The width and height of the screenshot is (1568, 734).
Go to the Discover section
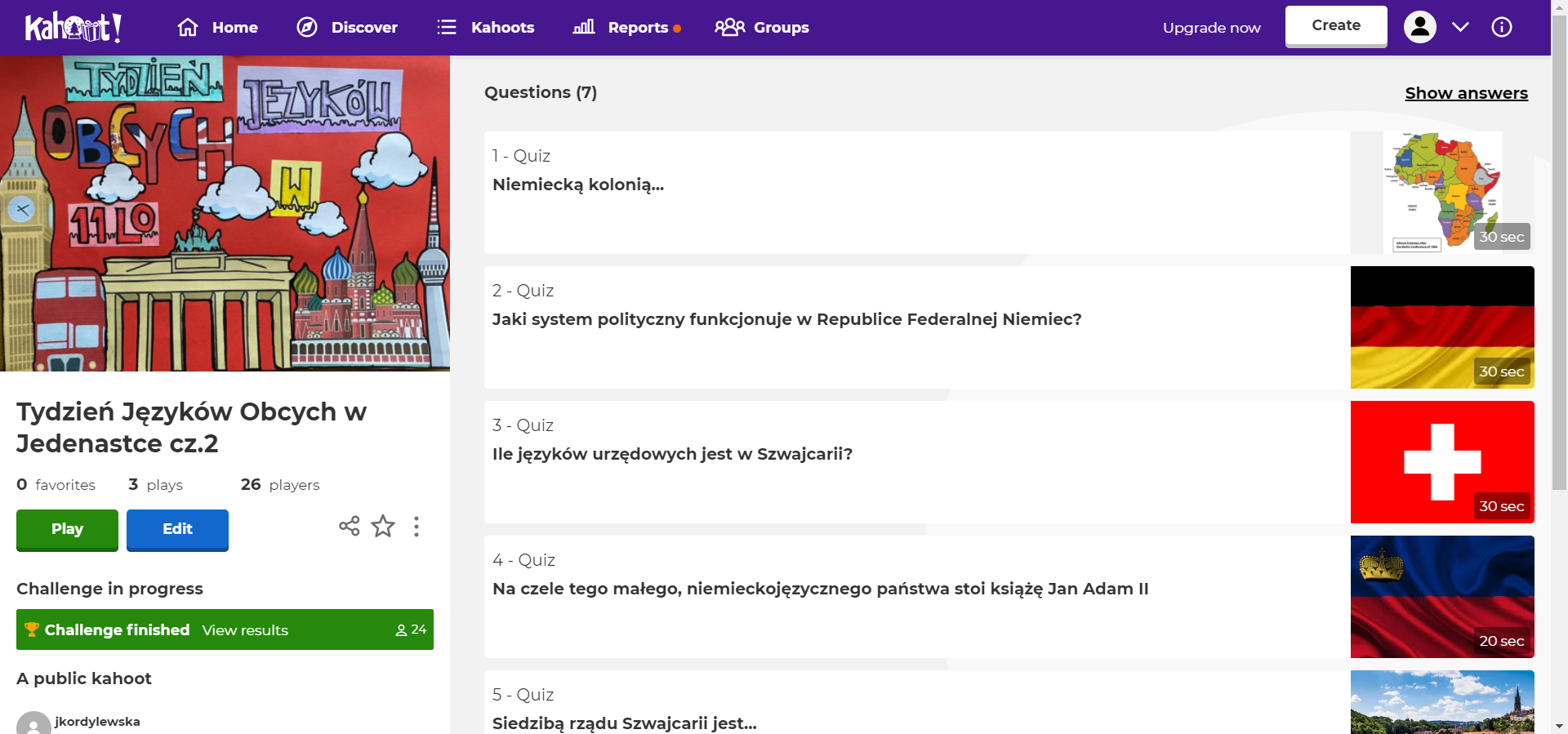347,28
